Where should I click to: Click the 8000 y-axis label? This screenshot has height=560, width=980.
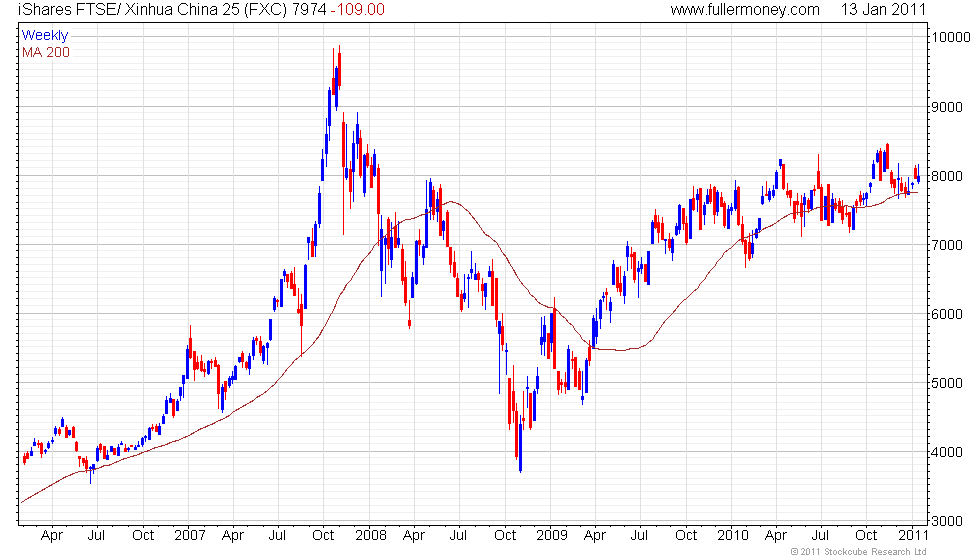[947, 176]
